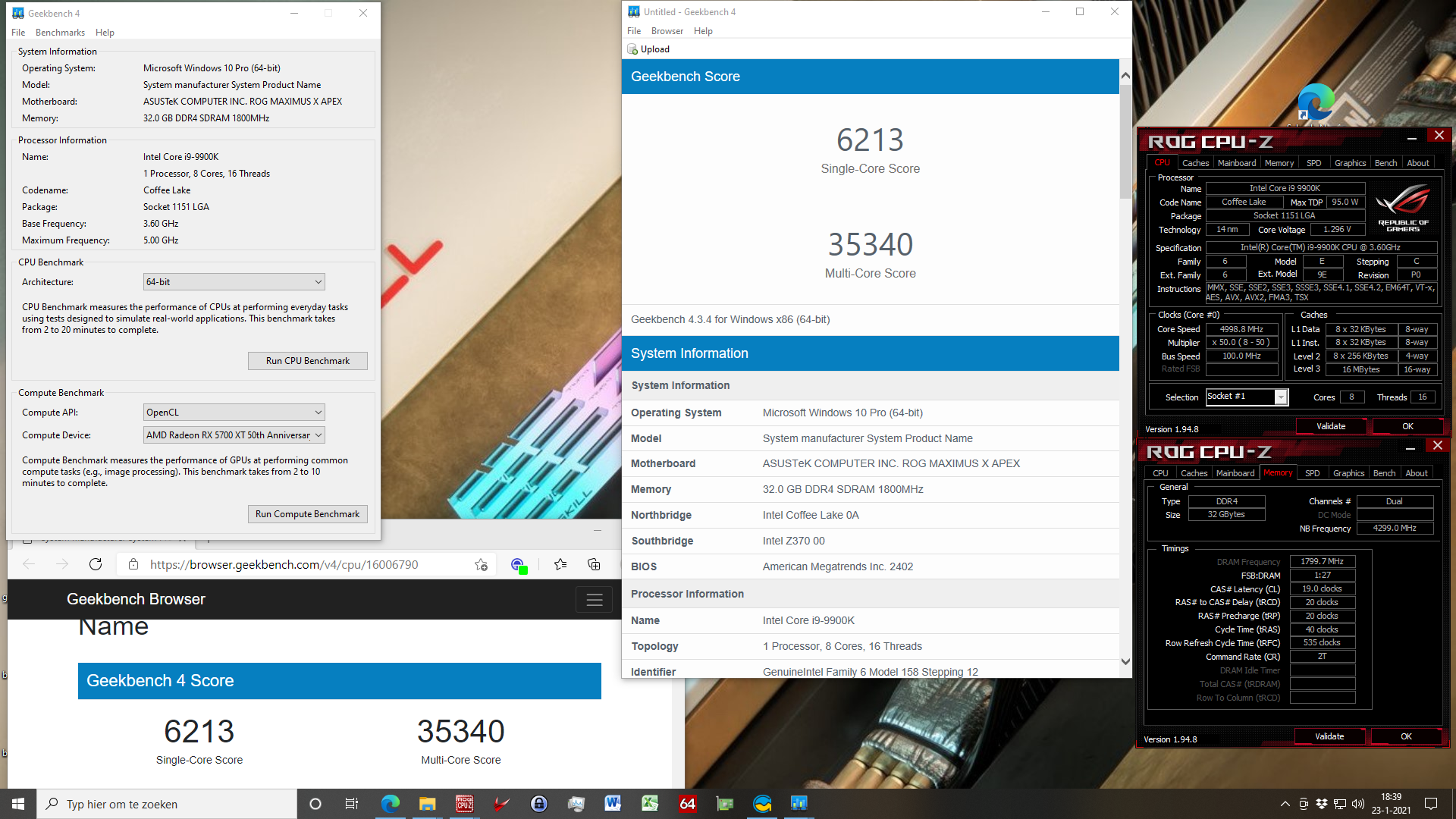This screenshot has height=819, width=1456.
Task: Click the Windows taskbar search box
Action: pos(167,804)
